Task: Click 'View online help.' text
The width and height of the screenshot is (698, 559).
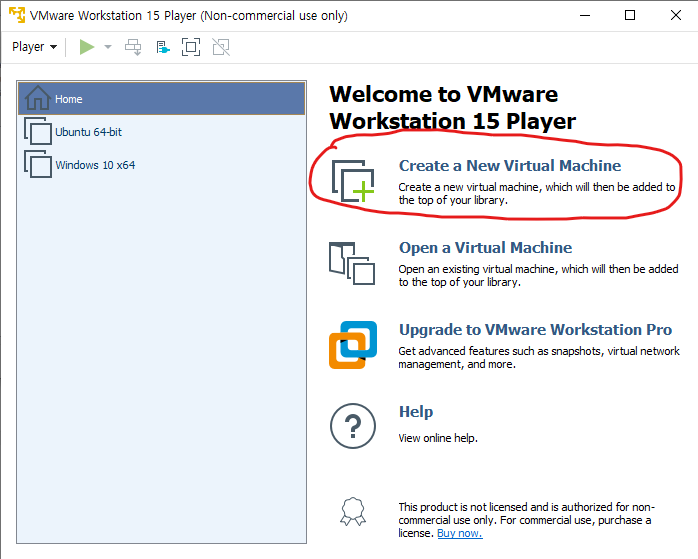Action: [438, 438]
